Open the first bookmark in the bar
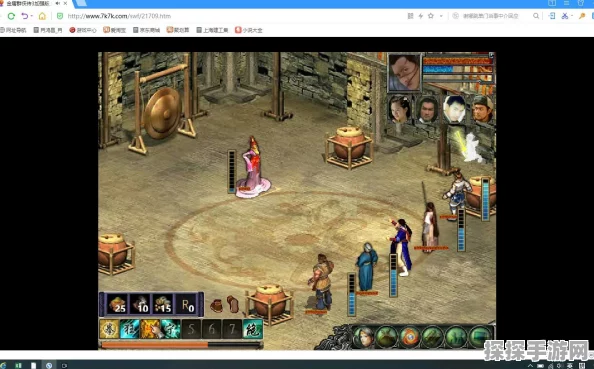594x369 pixels. 13,30
